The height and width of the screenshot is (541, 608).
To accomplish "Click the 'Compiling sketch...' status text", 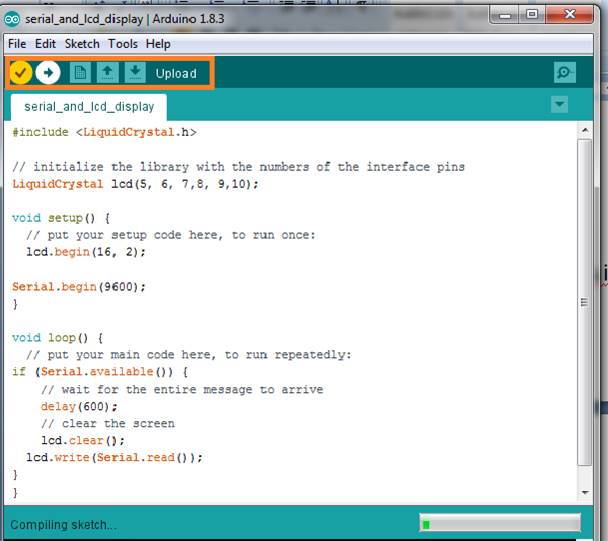I will (63, 525).
